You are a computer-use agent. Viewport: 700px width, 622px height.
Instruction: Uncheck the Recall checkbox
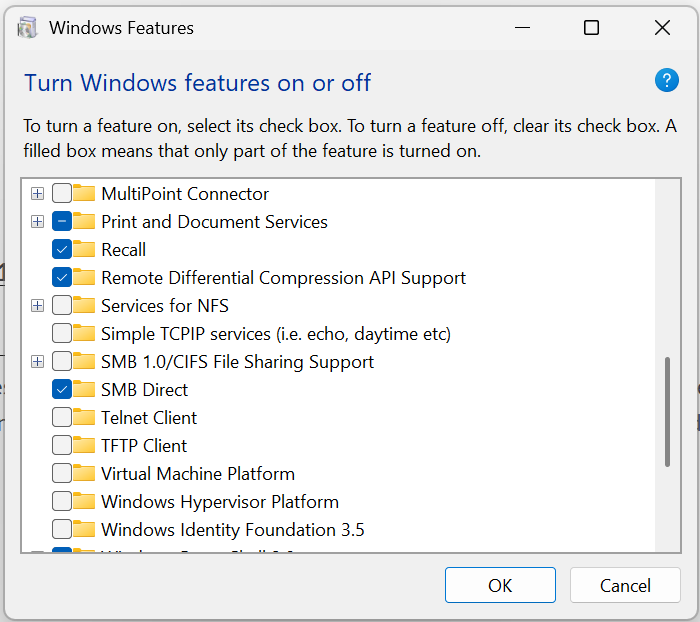(61, 250)
